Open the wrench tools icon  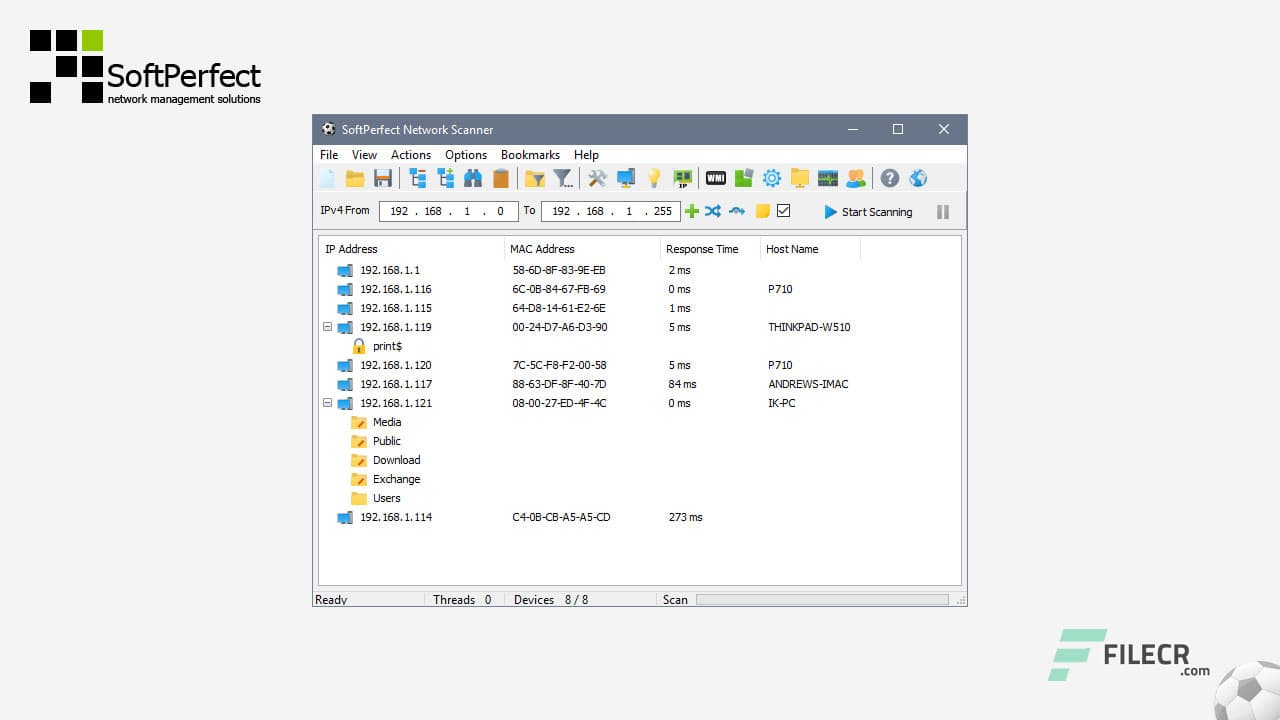[x=596, y=178]
